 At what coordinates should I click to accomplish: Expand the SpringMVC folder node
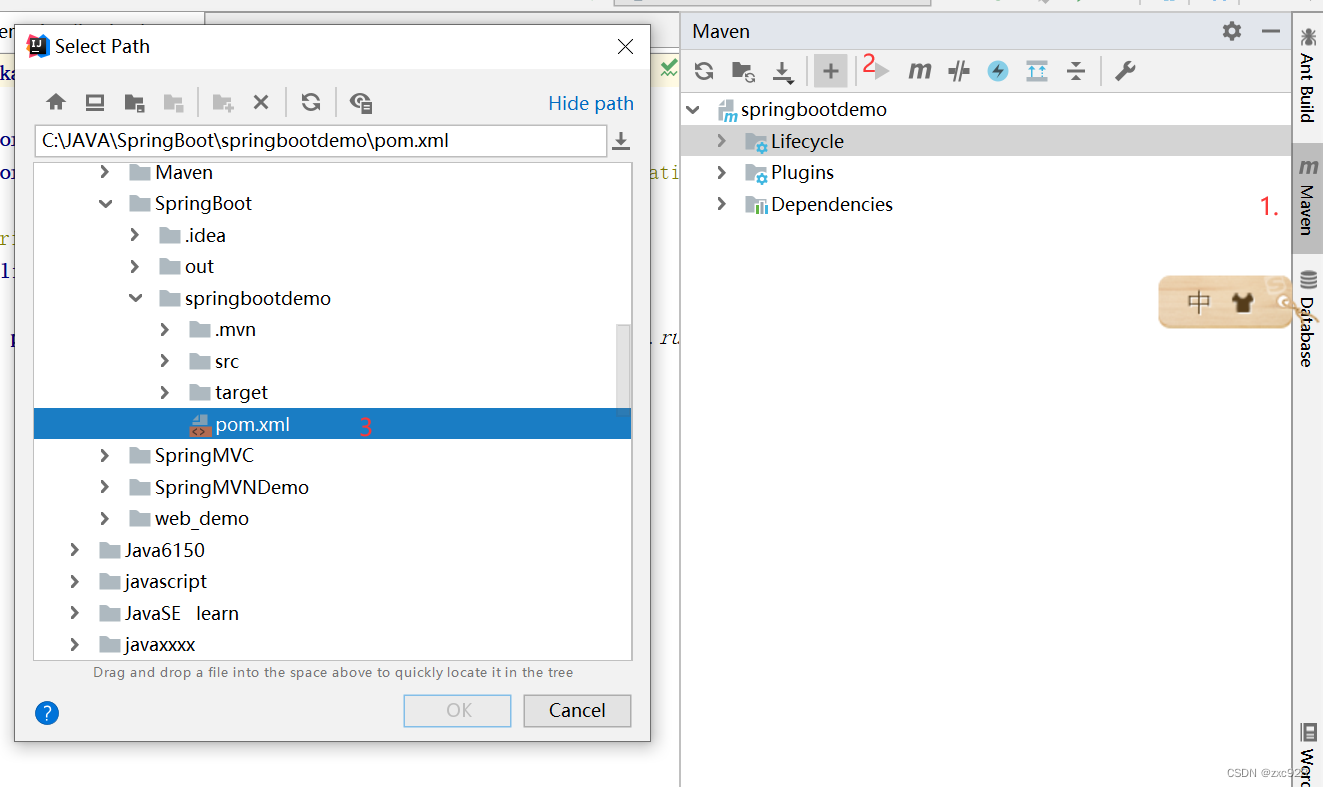coord(105,456)
